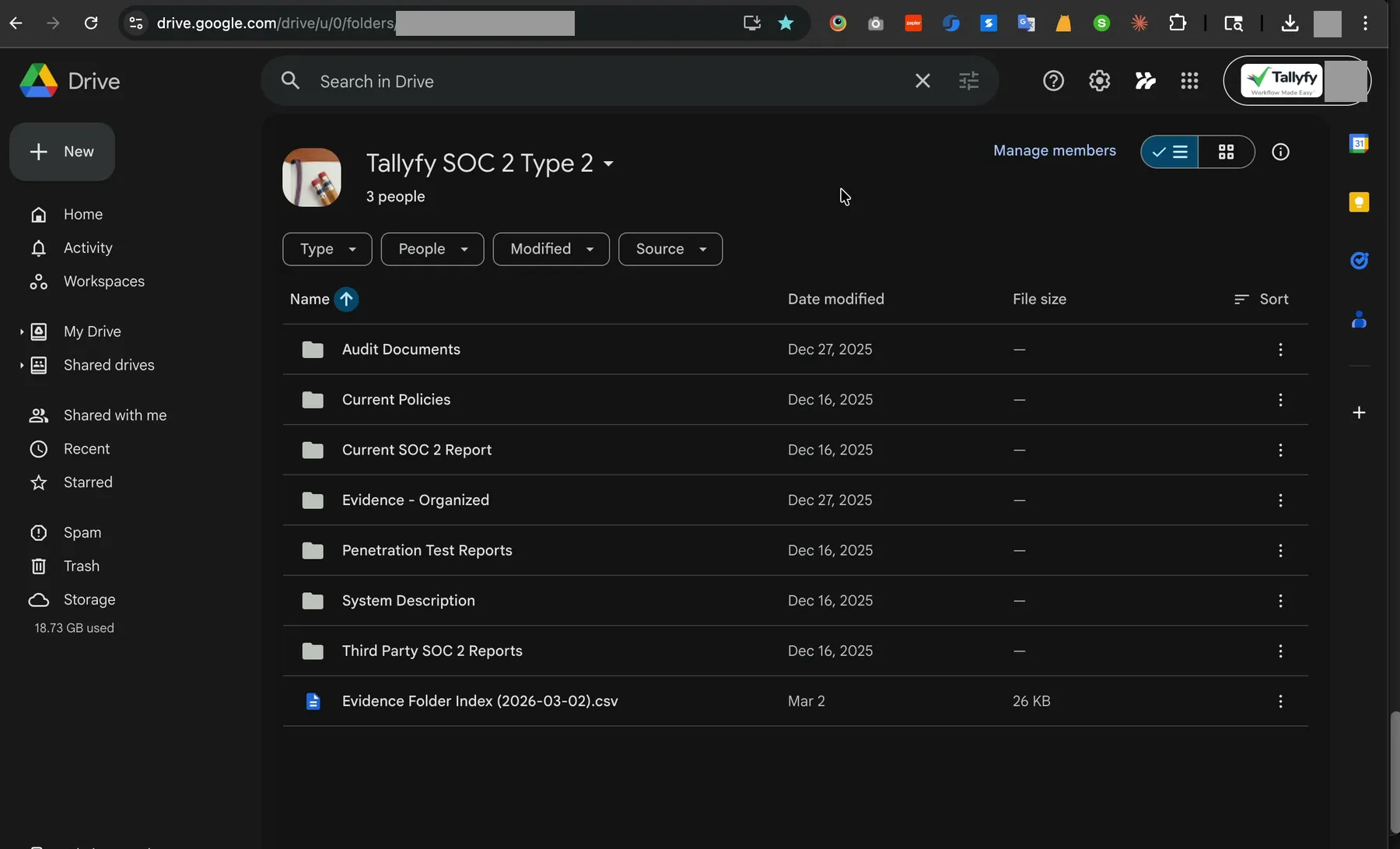Open Google Calendar side panel

[1359, 143]
